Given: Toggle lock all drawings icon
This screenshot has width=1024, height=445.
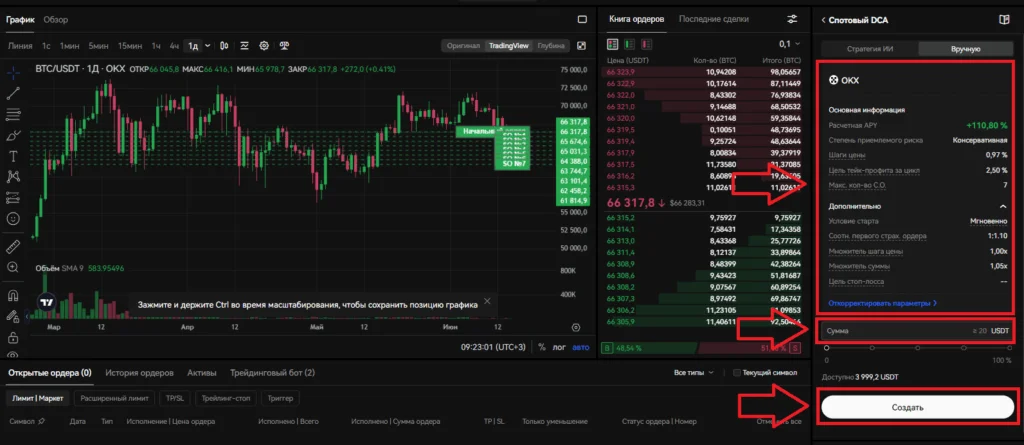Looking at the screenshot, I should tap(13, 338).
